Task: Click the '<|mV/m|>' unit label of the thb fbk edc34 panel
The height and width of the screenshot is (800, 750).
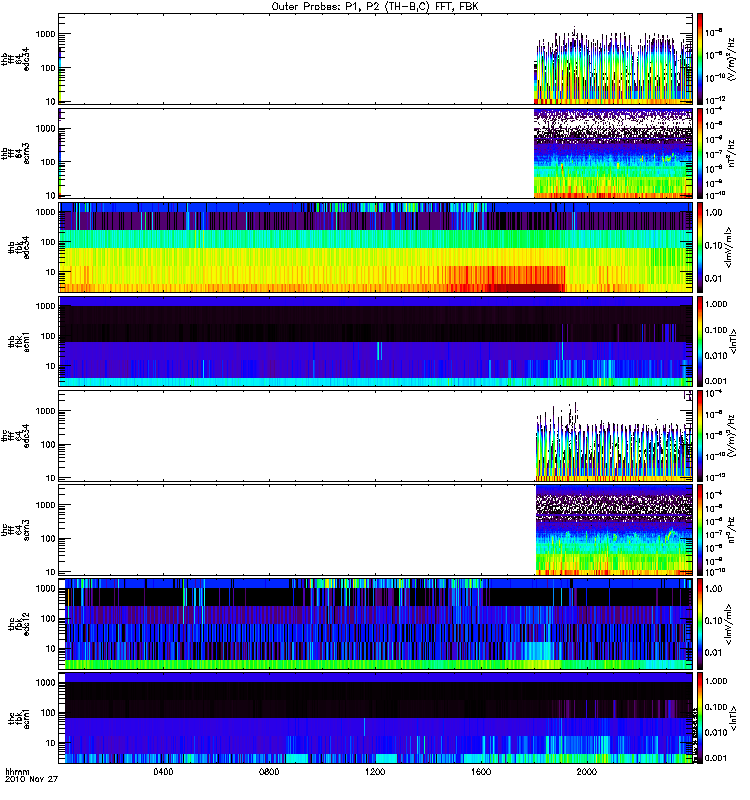Action: point(729,247)
